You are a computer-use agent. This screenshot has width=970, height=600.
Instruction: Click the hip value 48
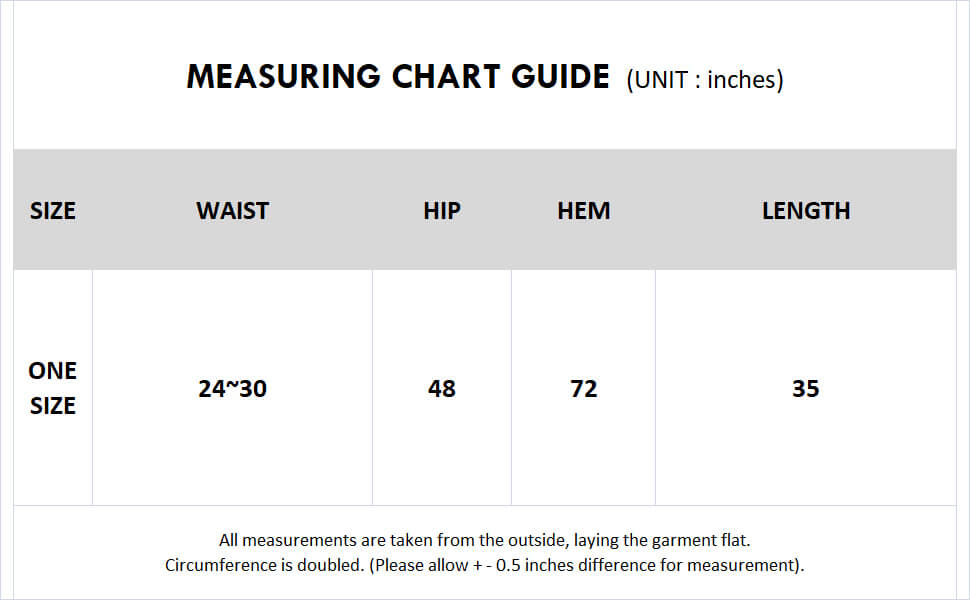(x=442, y=388)
